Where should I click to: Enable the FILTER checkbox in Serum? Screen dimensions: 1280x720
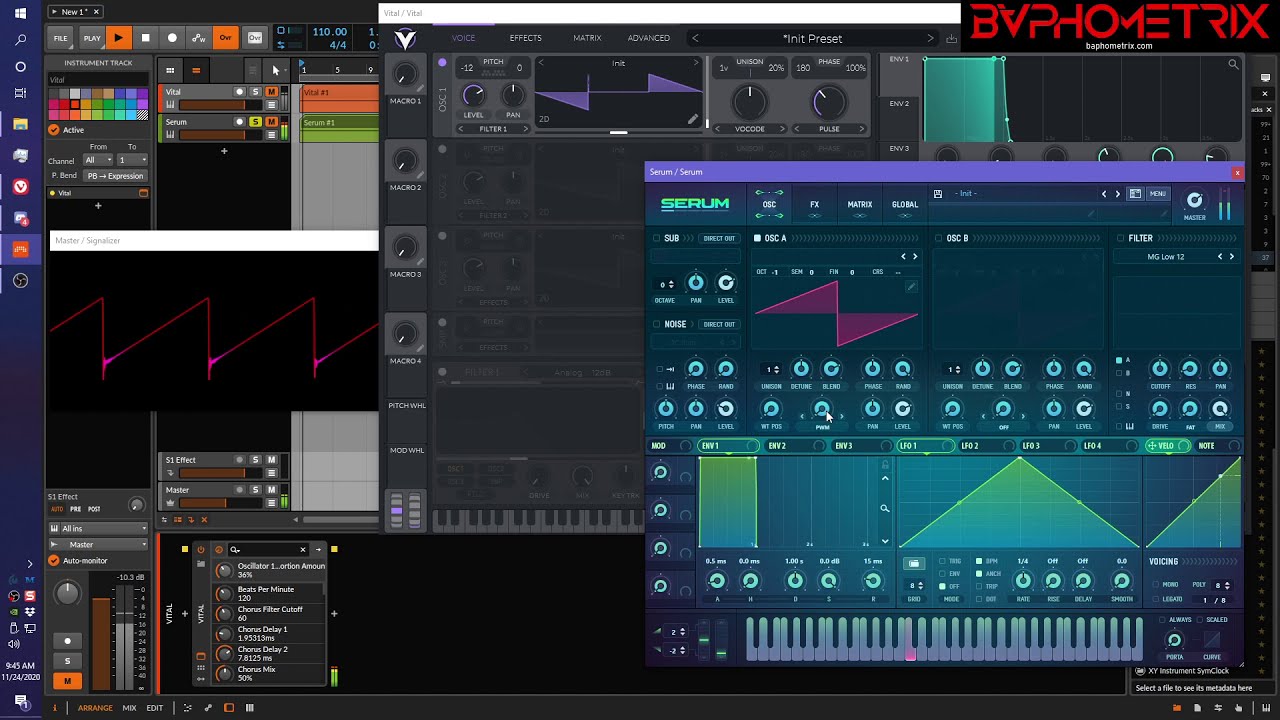pos(1121,239)
